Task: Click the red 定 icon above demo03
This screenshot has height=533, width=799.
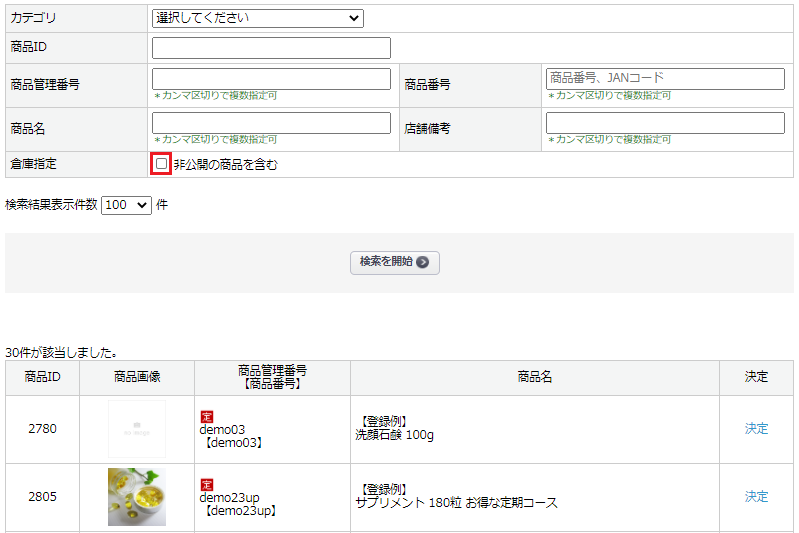Action: coord(206,417)
